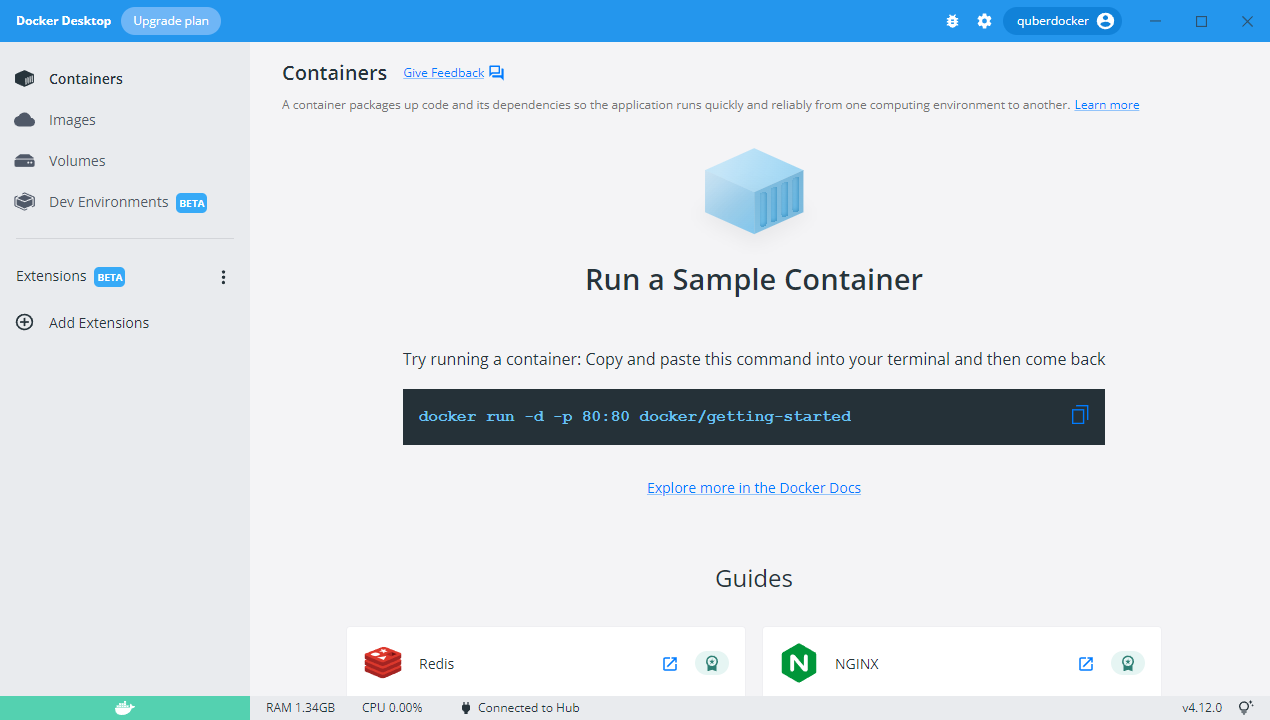Viewport: 1270px width, 720px height.
Task: Click Add Extensions in sidebar
Action: point(98,323)
